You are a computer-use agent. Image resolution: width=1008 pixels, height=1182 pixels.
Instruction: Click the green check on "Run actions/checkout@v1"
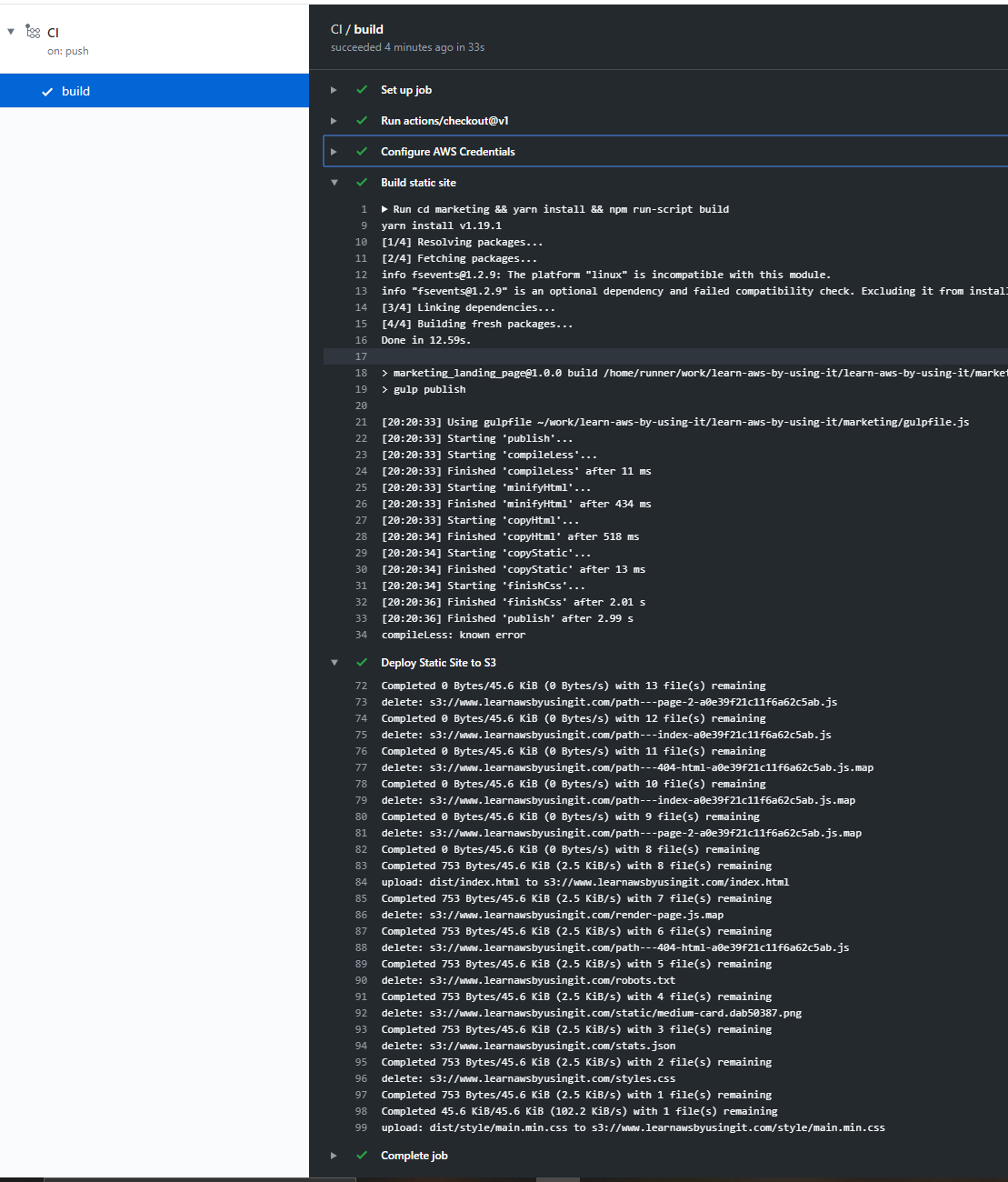tap(361, 120)
